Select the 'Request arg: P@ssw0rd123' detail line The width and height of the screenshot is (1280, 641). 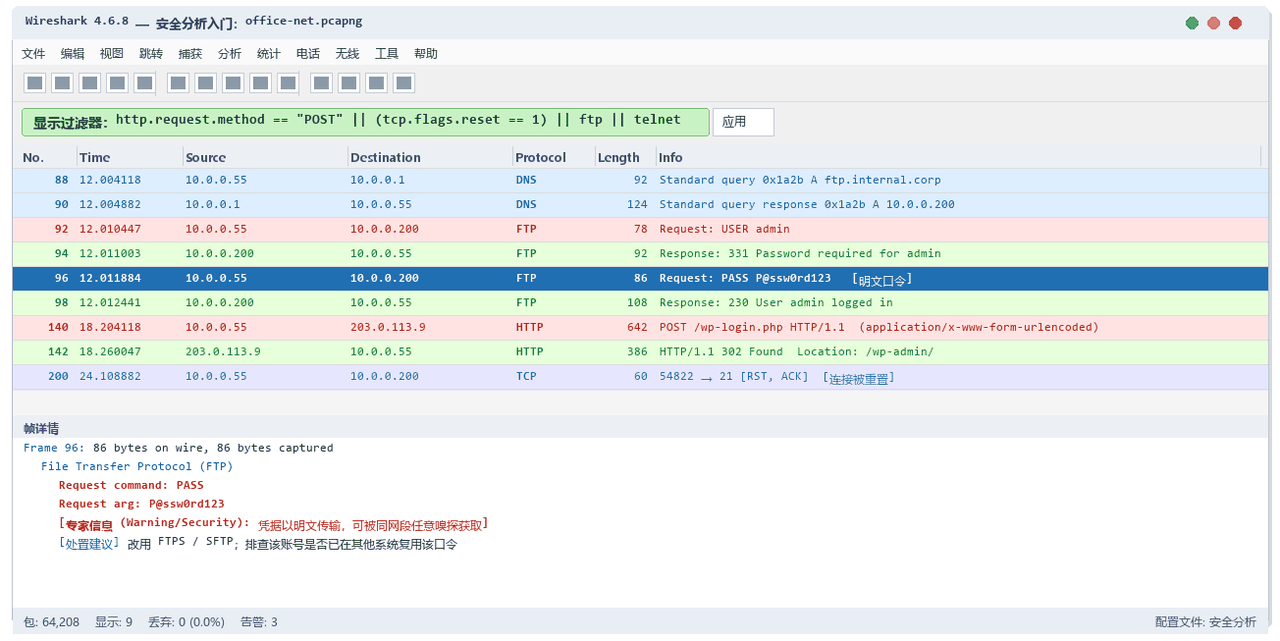141,504
